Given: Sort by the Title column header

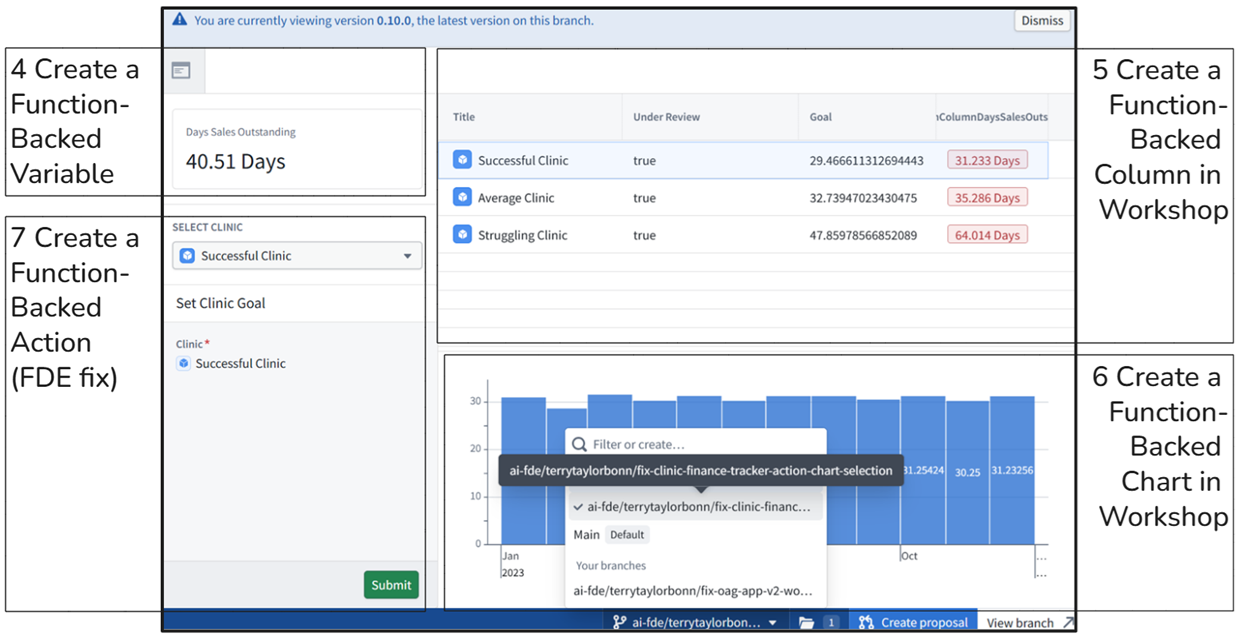Looking at the screenshot, I should (463, 117).
